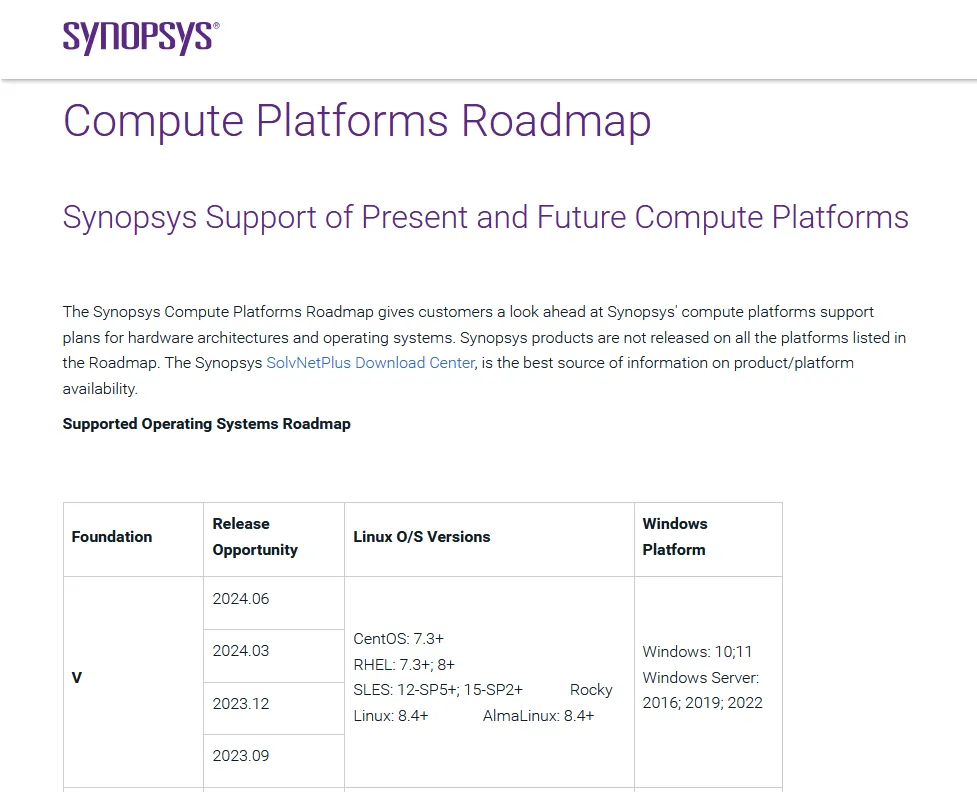Click the 2024.06 release cell
The width and height of the screenshot is (977, 806).
(x=241, y=600)
